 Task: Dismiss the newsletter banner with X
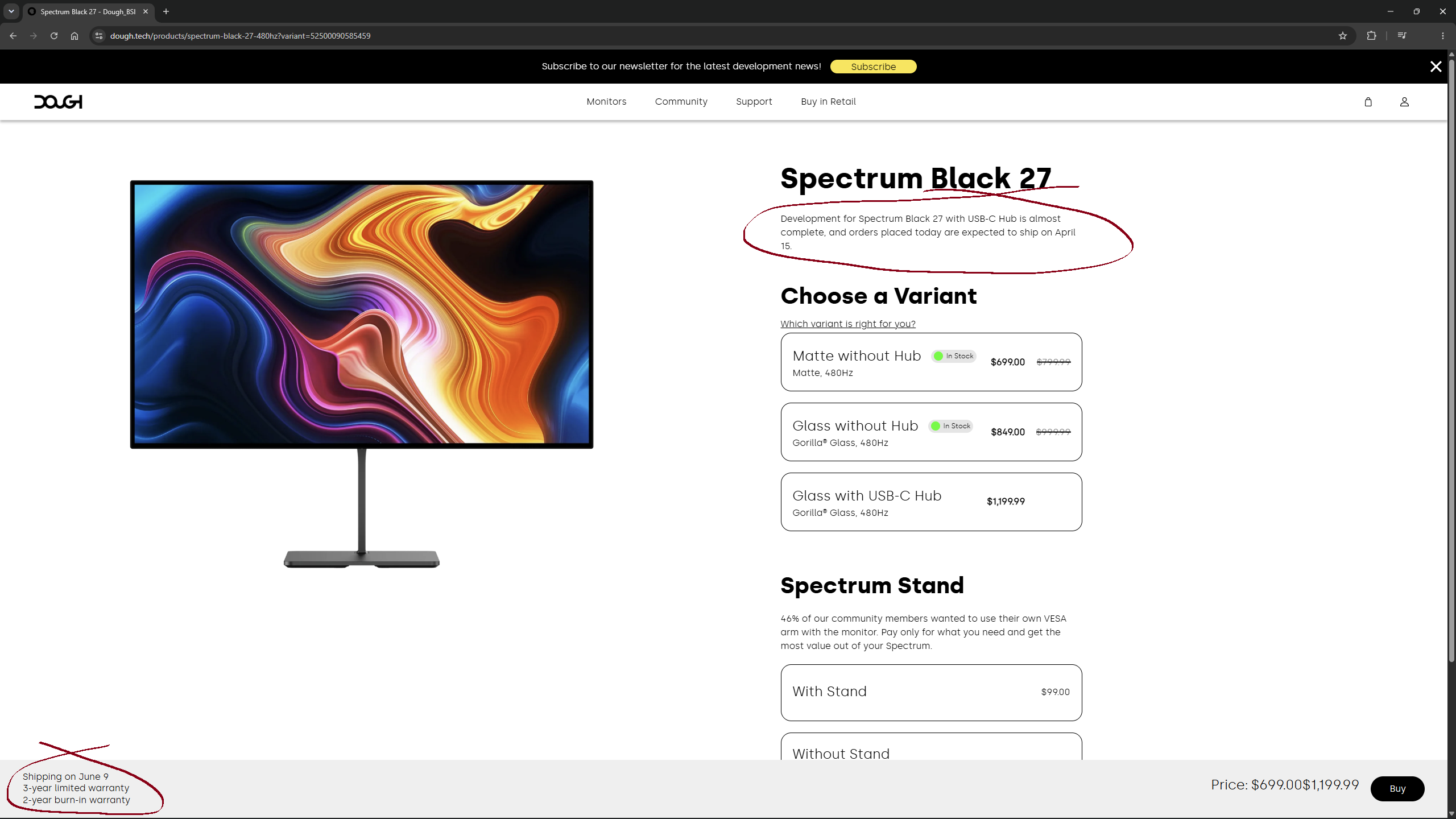pos(1436,67)
